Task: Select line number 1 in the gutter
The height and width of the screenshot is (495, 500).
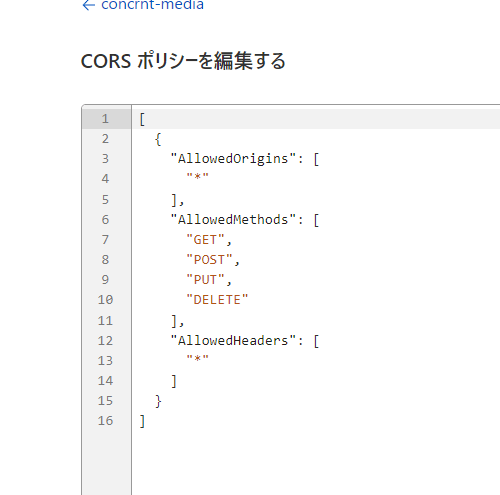Action: 105,119
